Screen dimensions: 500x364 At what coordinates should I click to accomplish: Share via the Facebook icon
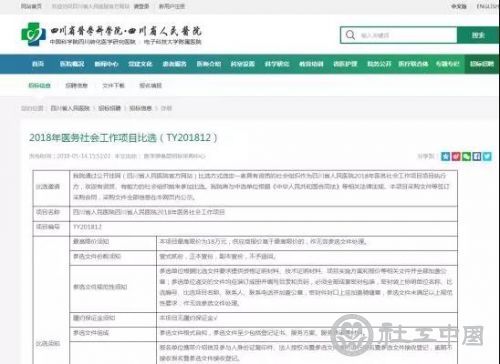coord(477,156)
